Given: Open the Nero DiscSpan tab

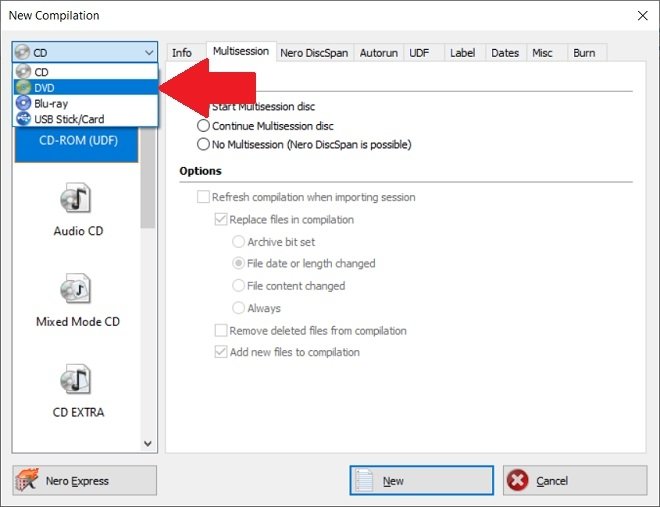Looking at the screenshot, I should [x=314, y=53].
